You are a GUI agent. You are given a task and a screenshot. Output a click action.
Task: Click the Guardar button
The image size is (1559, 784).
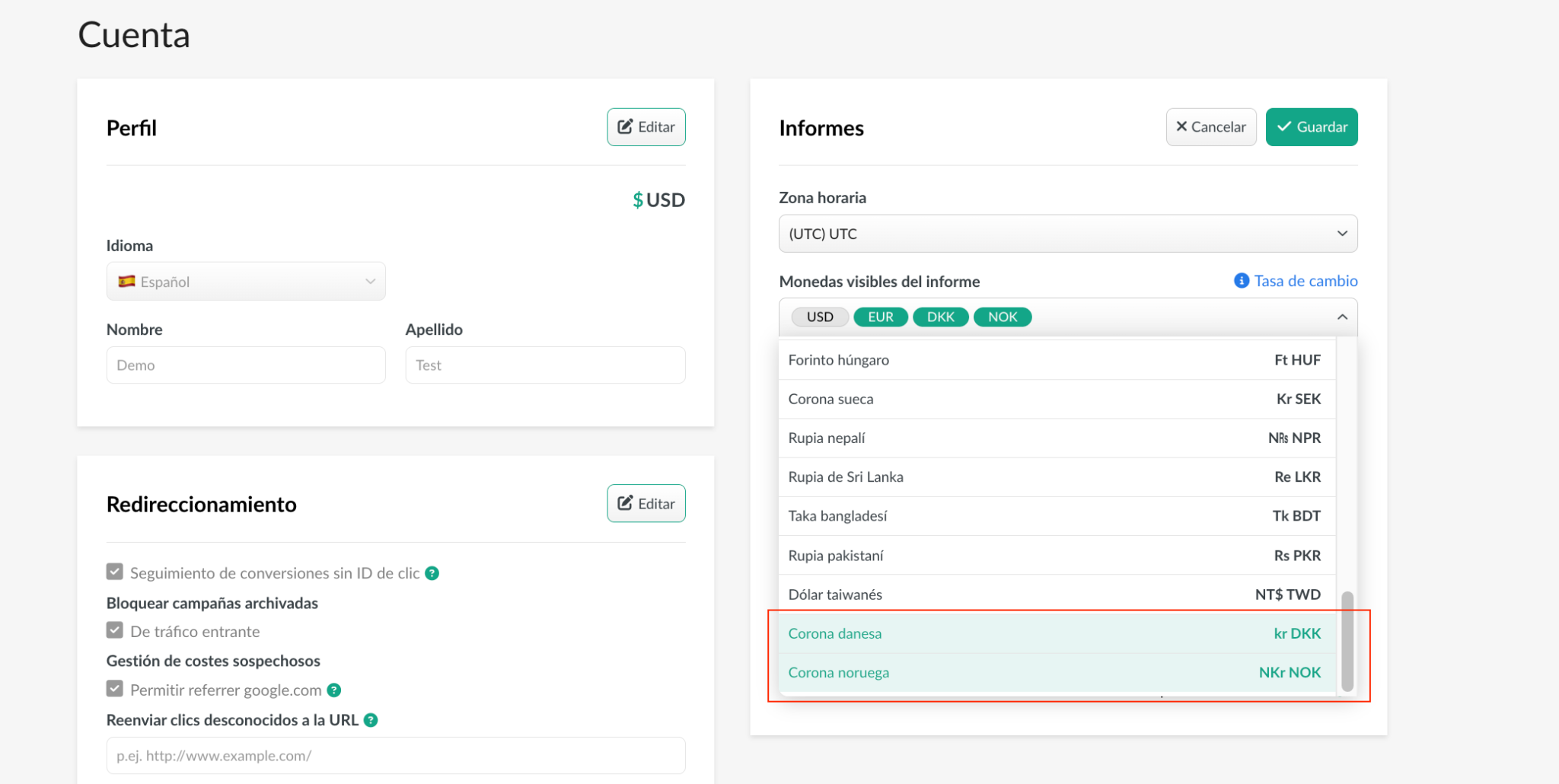click(1311, 126)
